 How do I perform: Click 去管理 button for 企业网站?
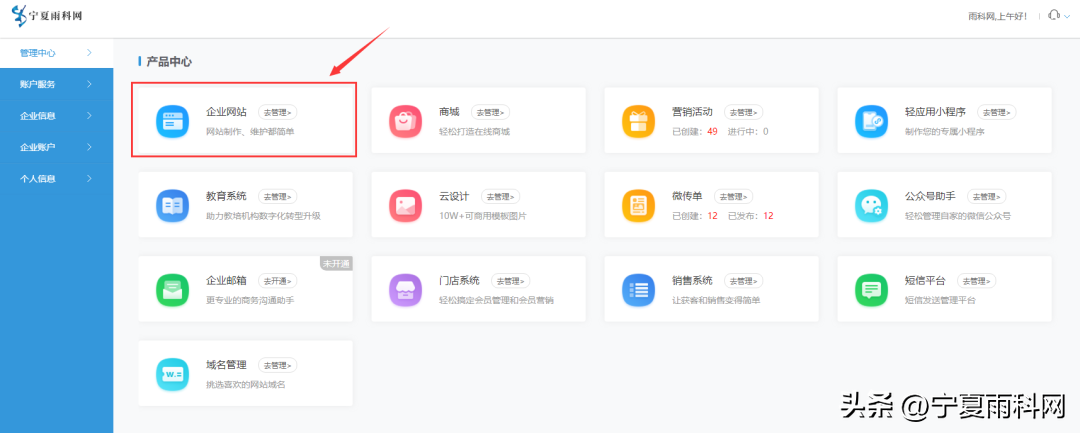(278, 112)
